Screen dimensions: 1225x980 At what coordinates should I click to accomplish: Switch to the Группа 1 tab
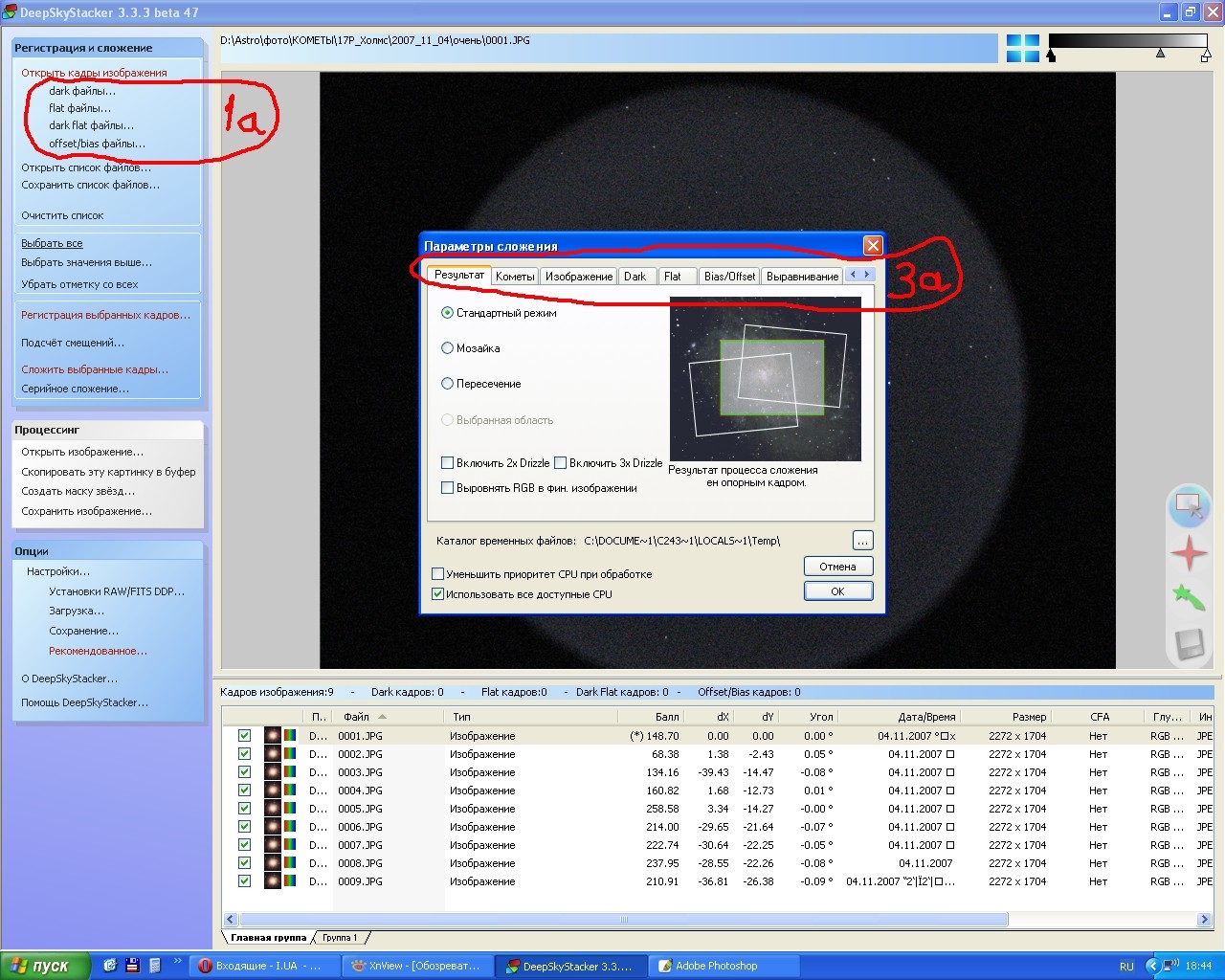[x=340, y=938]
